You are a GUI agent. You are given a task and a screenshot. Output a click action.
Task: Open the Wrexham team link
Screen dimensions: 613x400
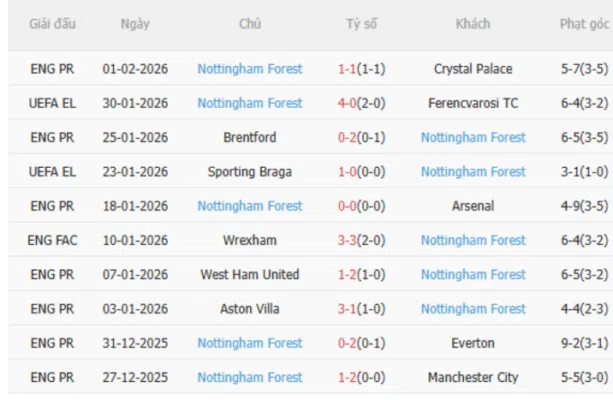250,240
